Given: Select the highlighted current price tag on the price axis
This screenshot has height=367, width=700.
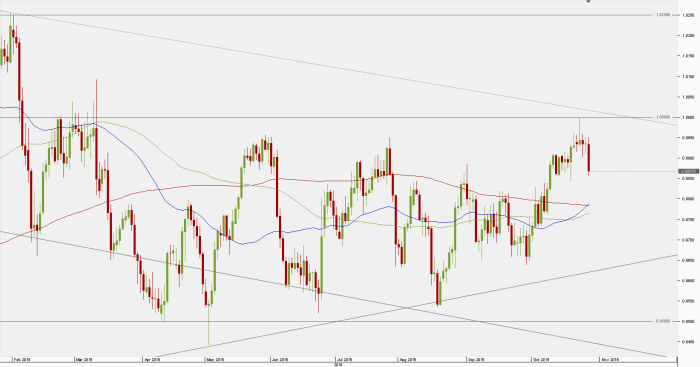Looking at the screenshot, I should coord(688,171).
